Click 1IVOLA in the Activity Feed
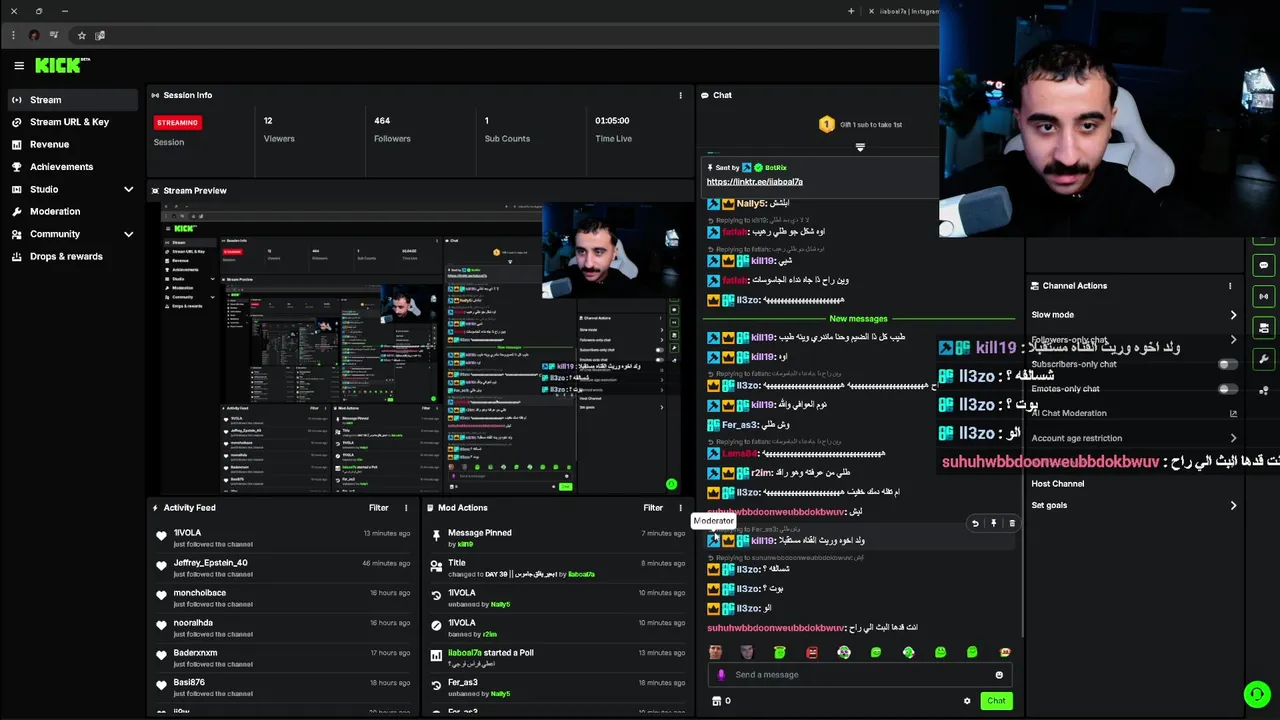Image resolution: width=1280 pixels, height=720 pixels. 187,533
